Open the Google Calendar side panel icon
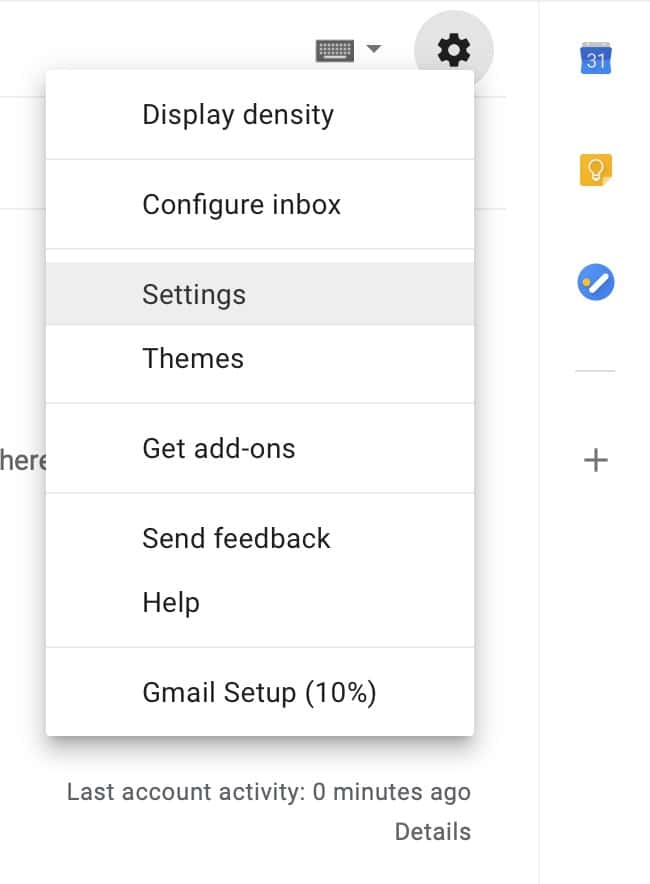The width and height of the screenshot is (650, 884). pos(596,57)
